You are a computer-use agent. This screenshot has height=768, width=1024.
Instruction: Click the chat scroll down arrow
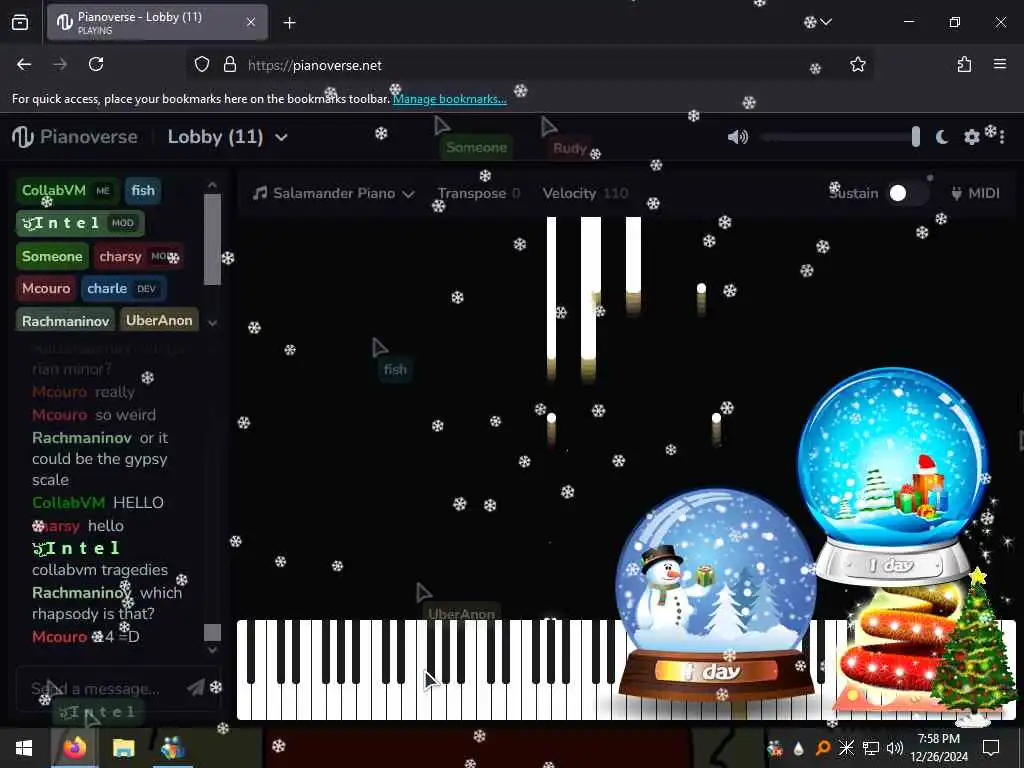point(212,650)
